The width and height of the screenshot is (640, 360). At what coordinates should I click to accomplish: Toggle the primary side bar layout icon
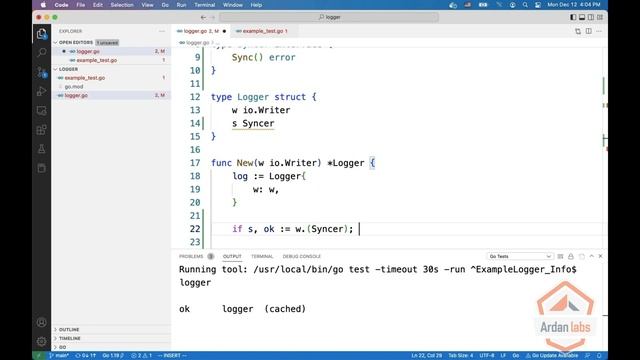click(573, 17)
